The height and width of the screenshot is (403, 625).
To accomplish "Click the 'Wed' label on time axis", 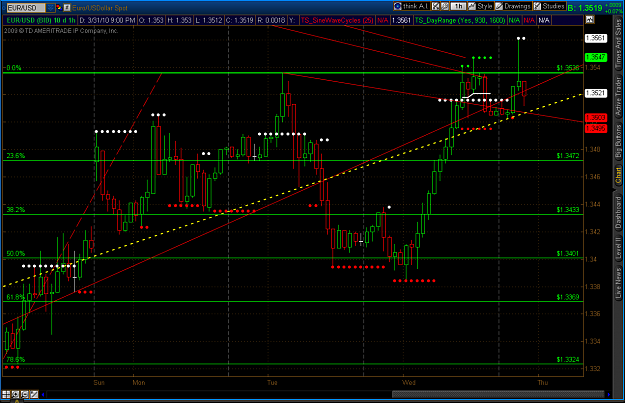I will 409,383.
